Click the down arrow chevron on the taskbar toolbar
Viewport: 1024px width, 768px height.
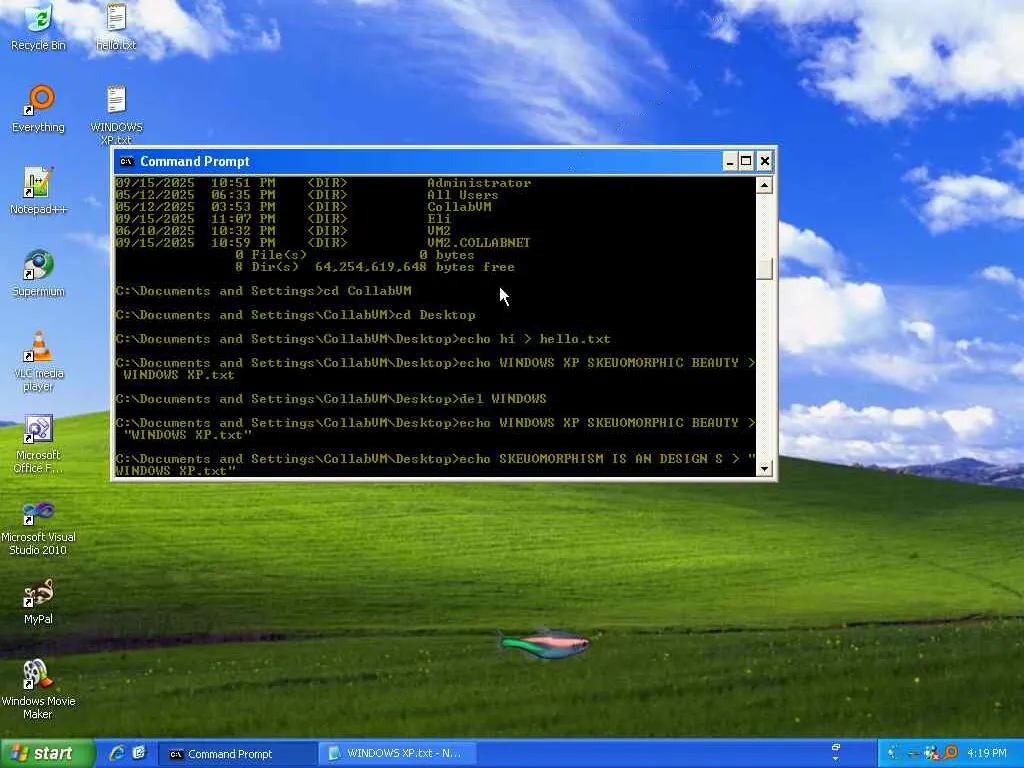tap(835, 760)
